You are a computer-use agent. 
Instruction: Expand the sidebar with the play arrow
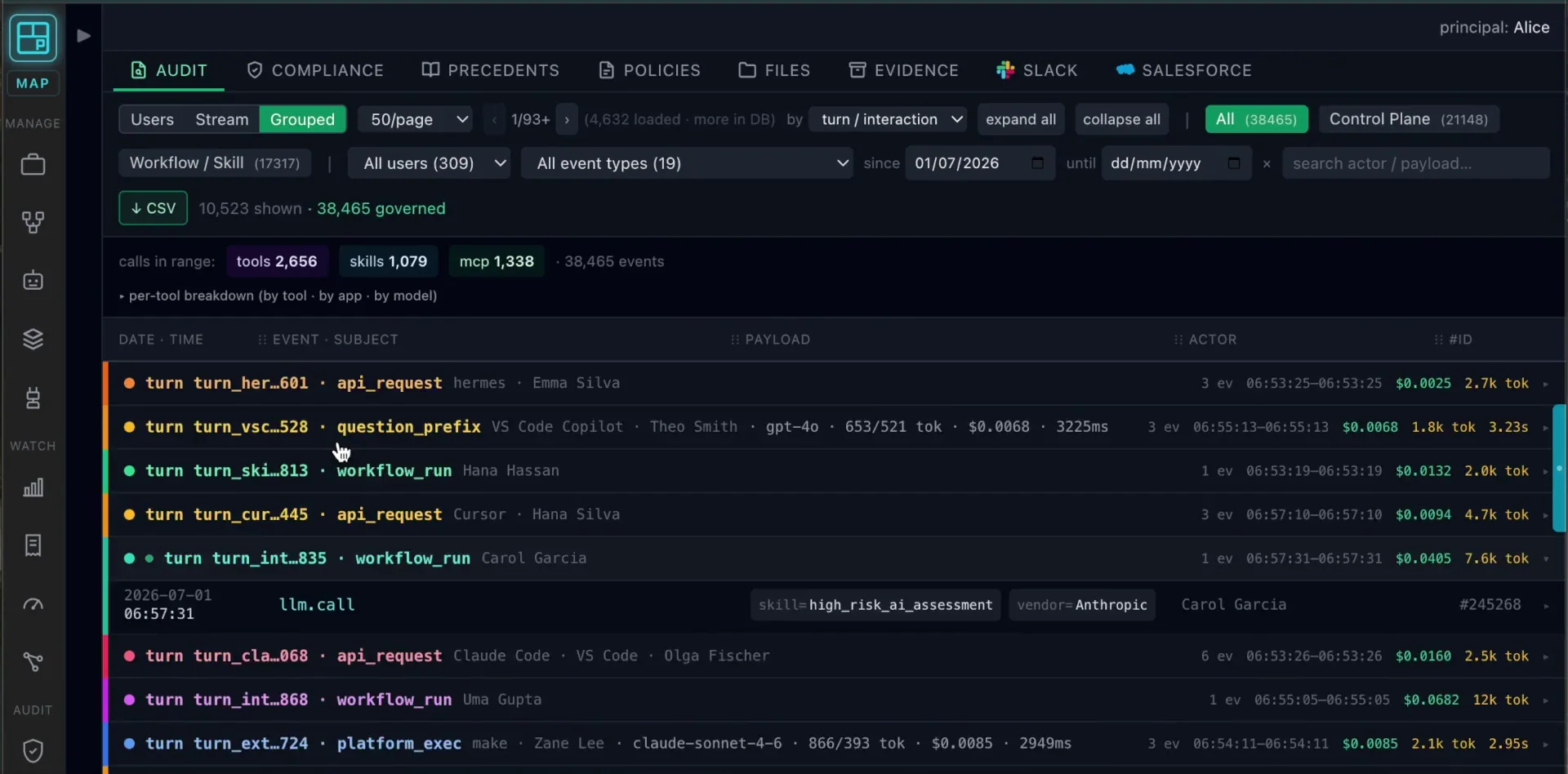[83, 35]
